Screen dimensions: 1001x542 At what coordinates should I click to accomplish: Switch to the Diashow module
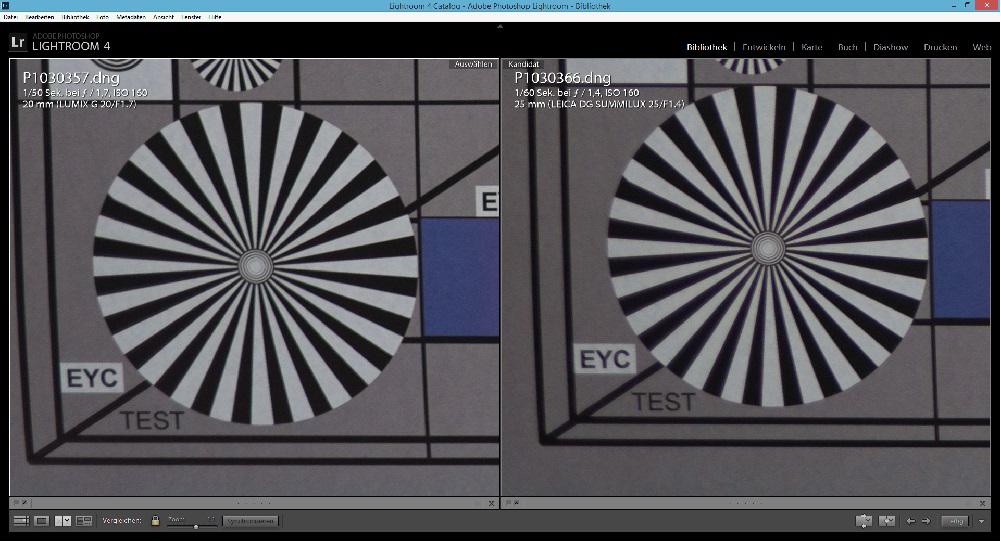coord(891,47)
